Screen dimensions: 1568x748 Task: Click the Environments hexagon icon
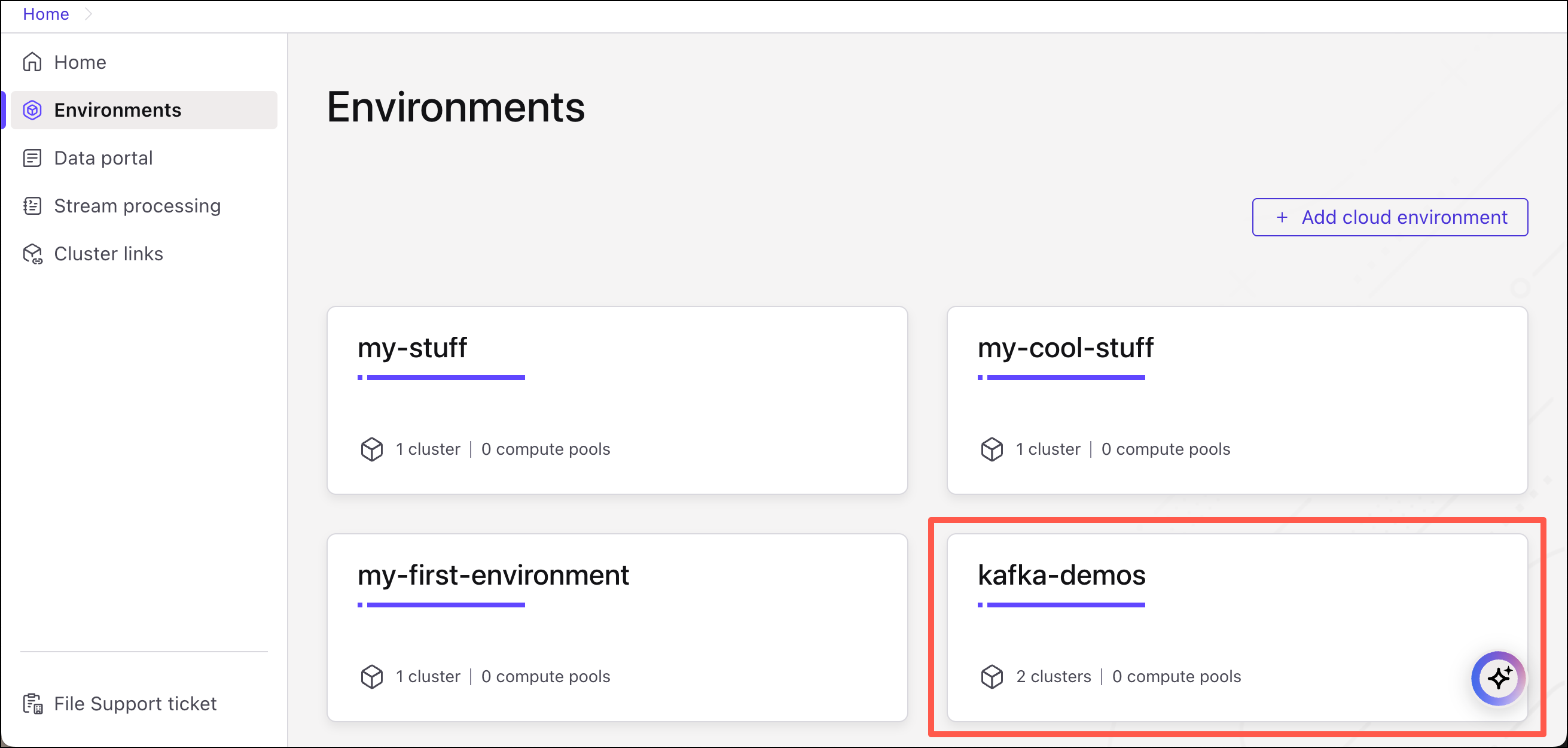click(x=32, y=110)
